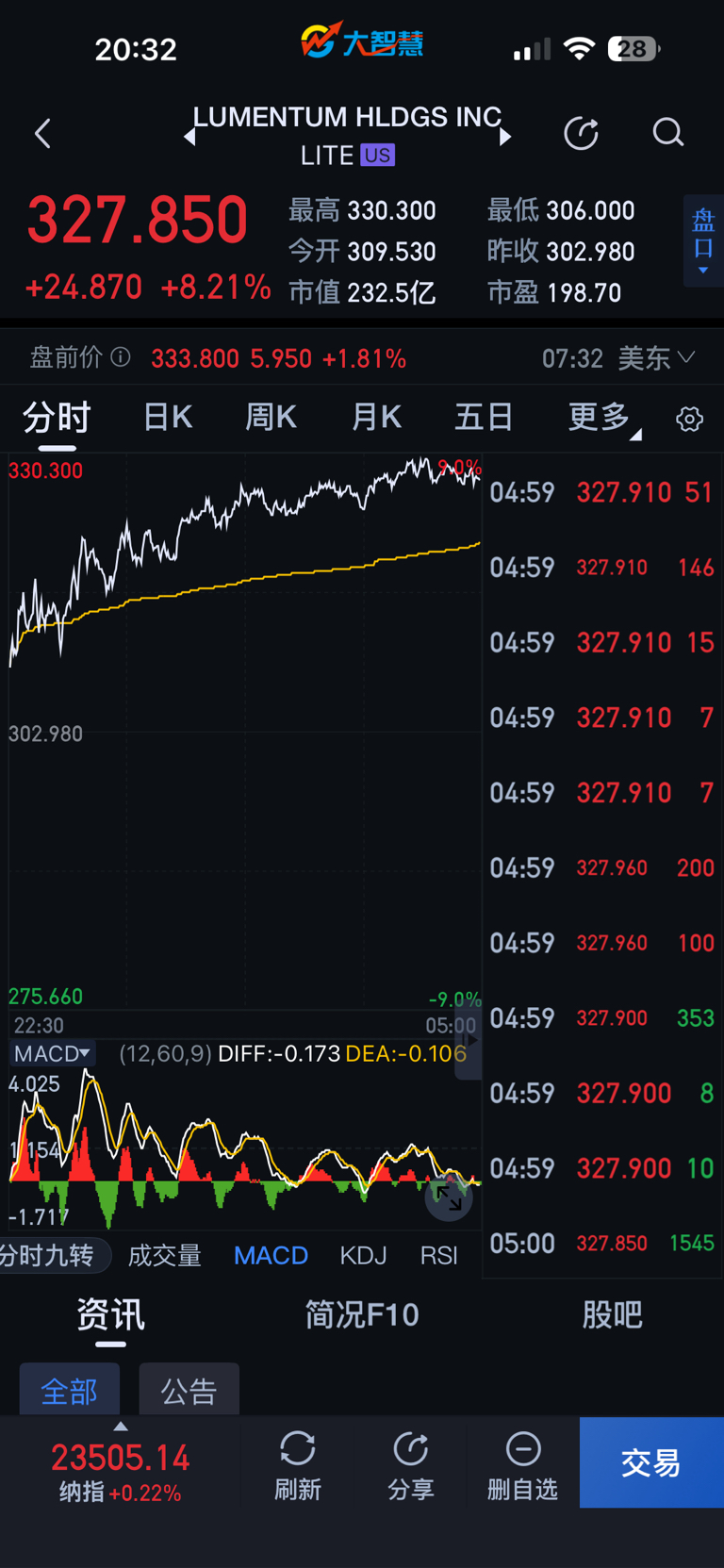Select RSI indicator
The height and width of the screenshot is (1568, 724).
coord(438,1255)
